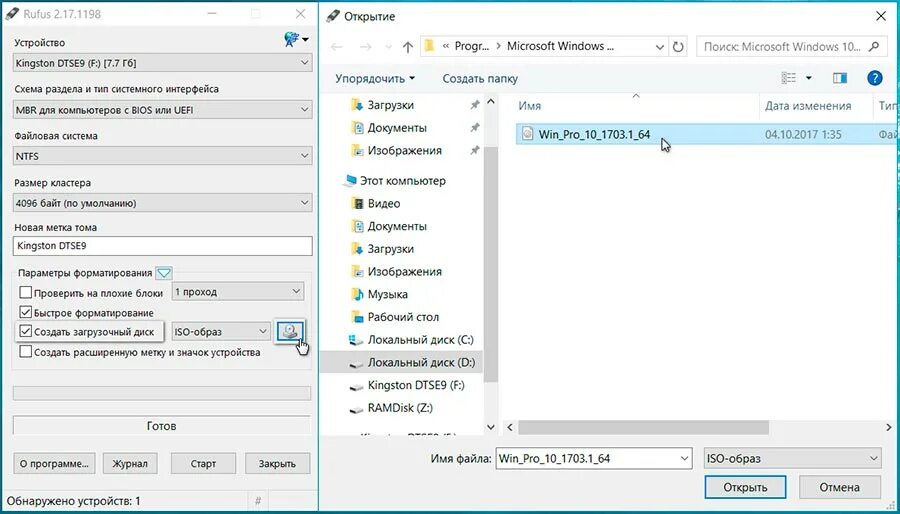Toggle 'Создать загрузочный диск' checkbox

25,332
